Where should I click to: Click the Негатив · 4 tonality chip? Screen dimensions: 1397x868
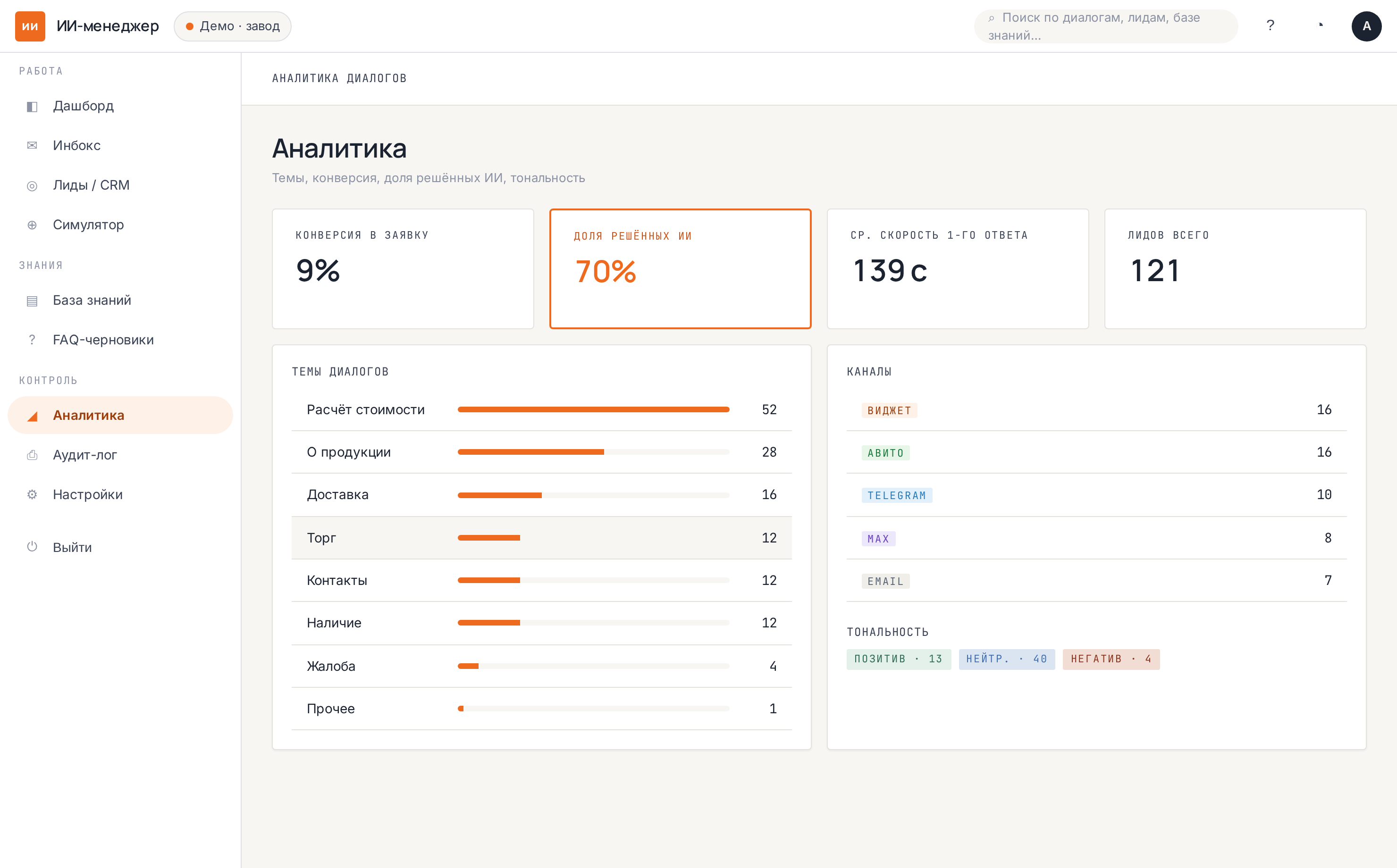click(x=1111, y=659)
